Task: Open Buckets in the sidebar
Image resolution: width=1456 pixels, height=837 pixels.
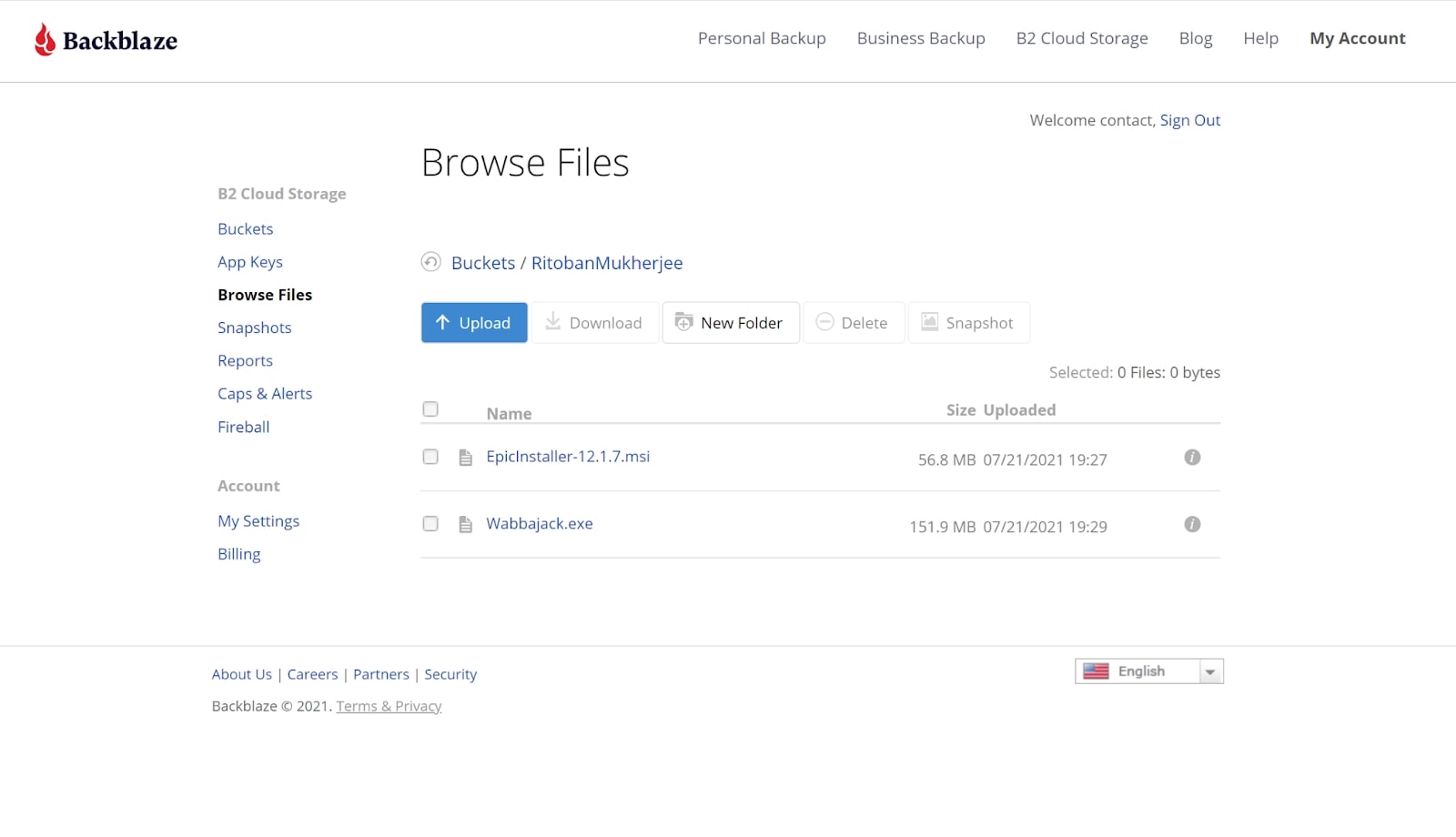Action: [246, 229]
